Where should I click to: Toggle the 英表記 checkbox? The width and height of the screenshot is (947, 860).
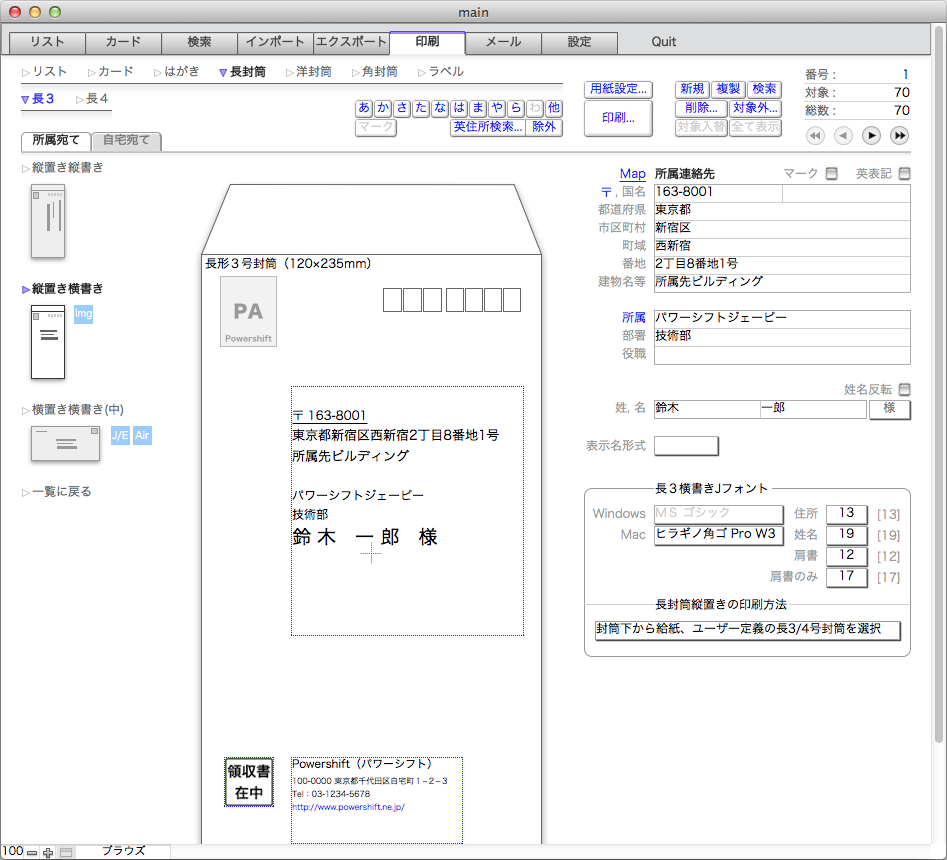pos(904,174)
